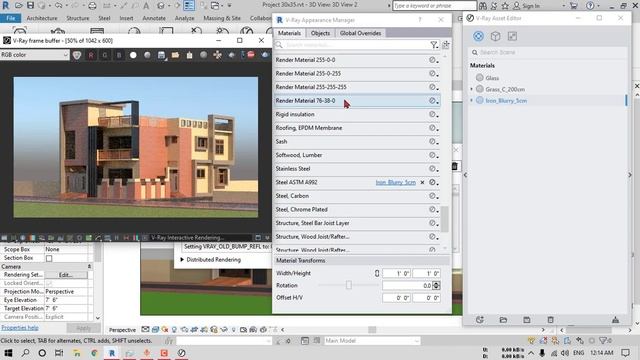
Task: Expand Asset Editor right panel arrow
Action: [630, 175]
